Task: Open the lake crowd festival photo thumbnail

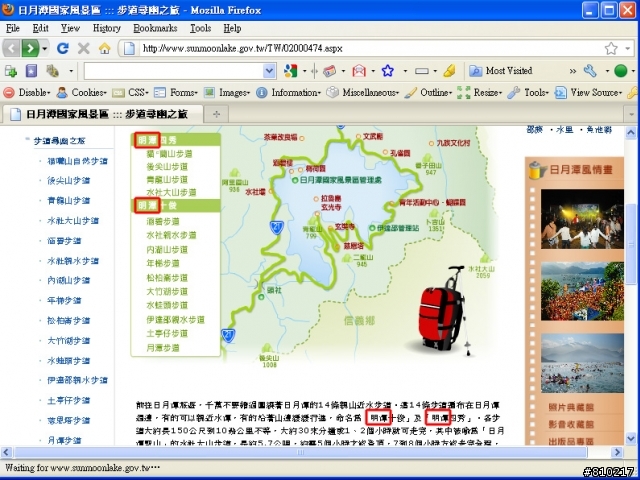Action: click(582, 291)
